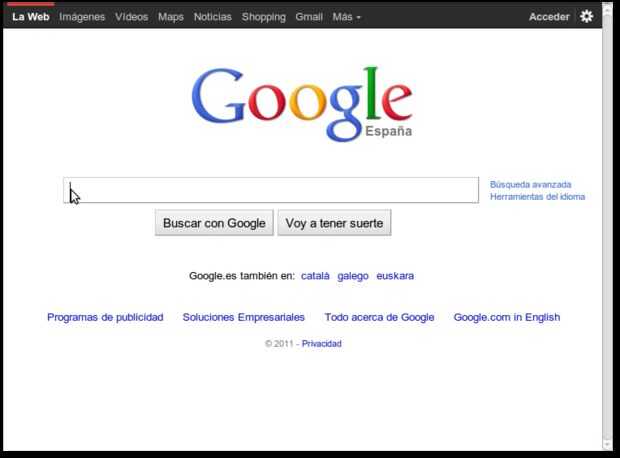
Task: Click the Voy a tener suerte button
Action: [x=335, y=223]
